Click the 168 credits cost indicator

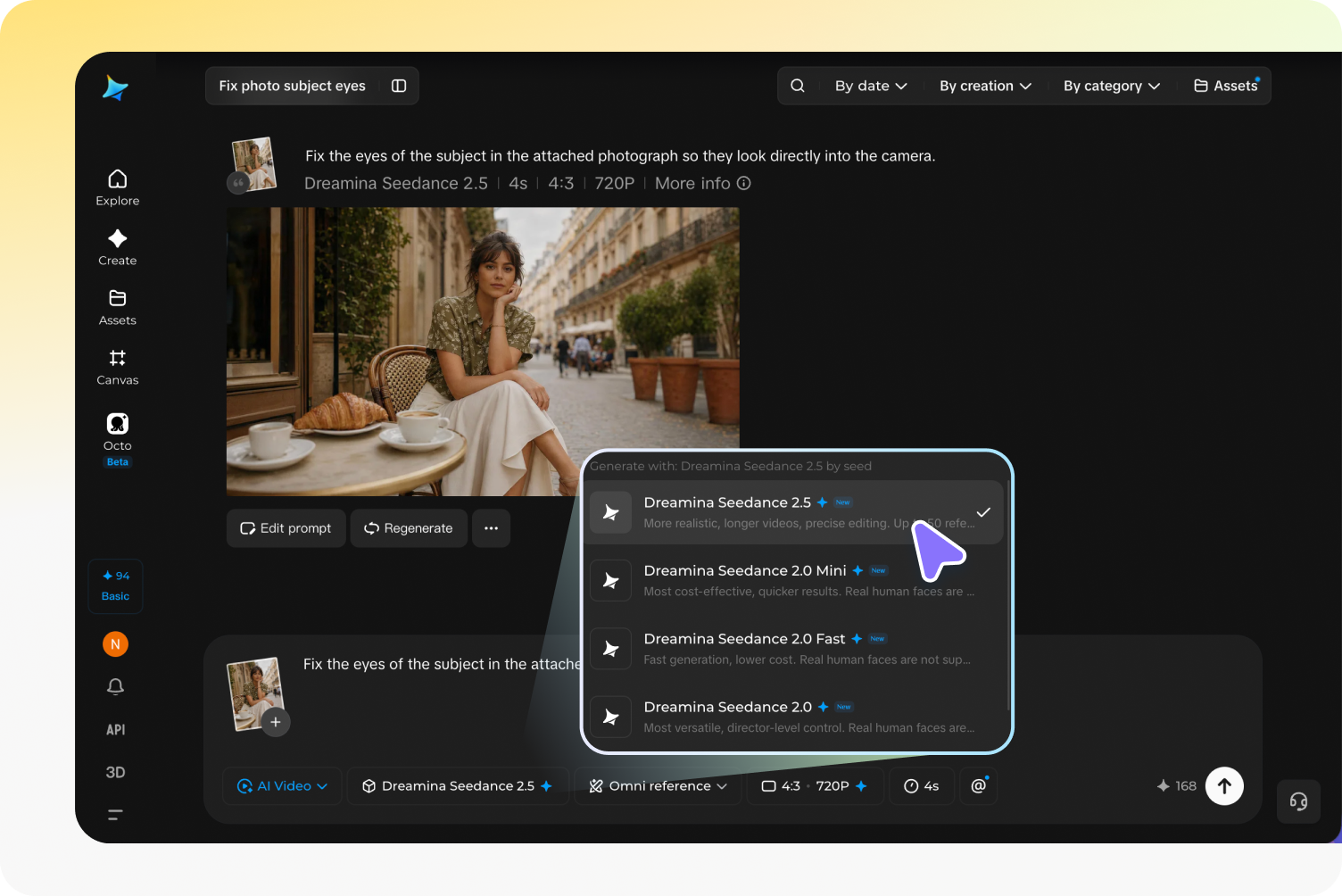coord(1176,785)
